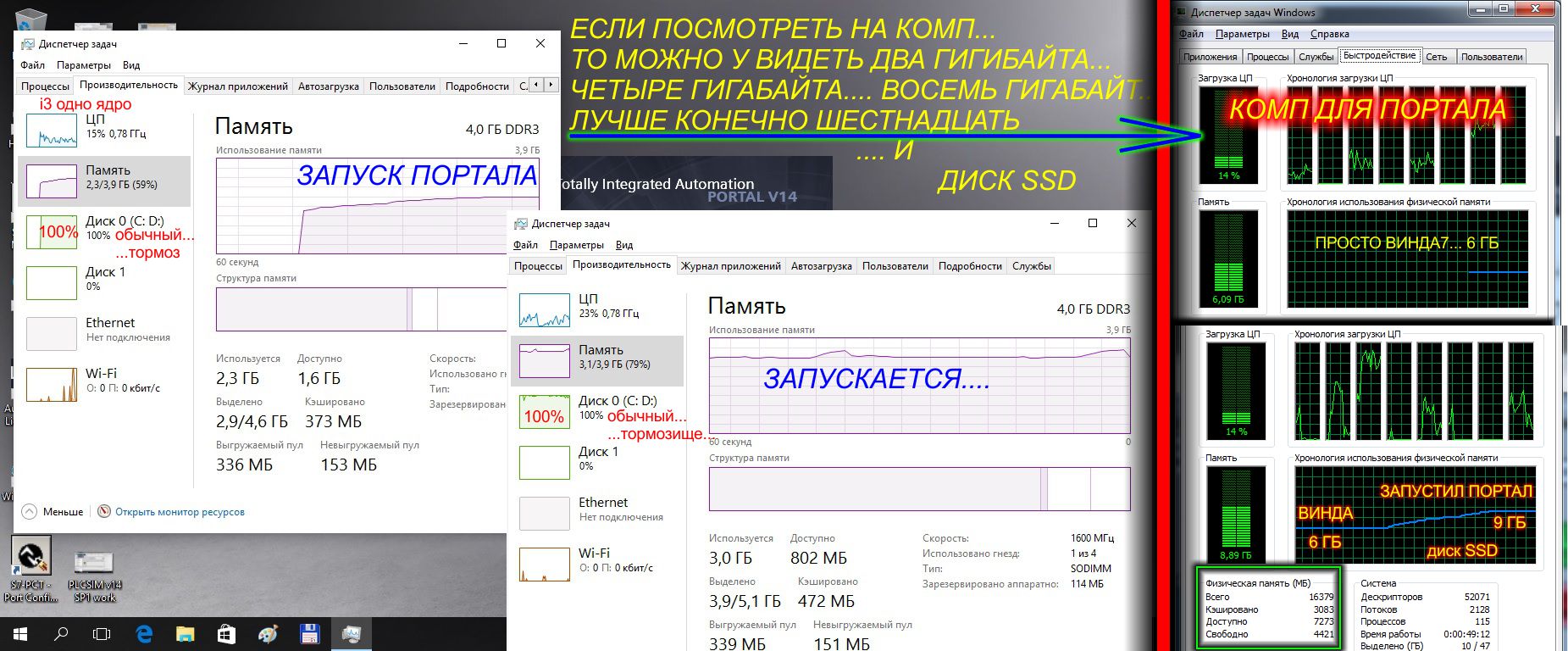The image size is (1568, 651).
Task: Click the 0:00:49:12 Время работы value
Action: 1466,634
